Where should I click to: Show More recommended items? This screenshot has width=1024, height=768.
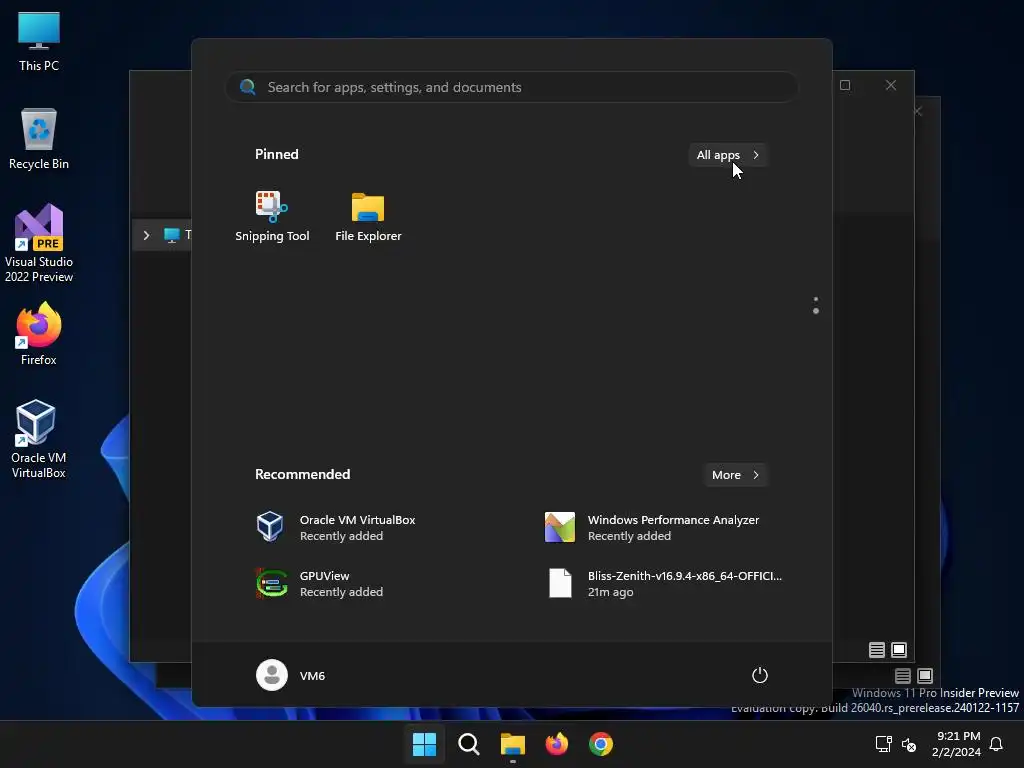(x=735, y=475)
